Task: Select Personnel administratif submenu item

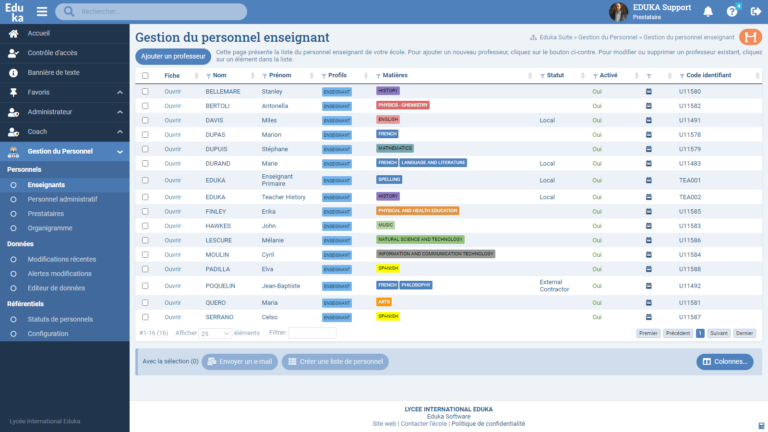Action: click(x=62, y=199)
